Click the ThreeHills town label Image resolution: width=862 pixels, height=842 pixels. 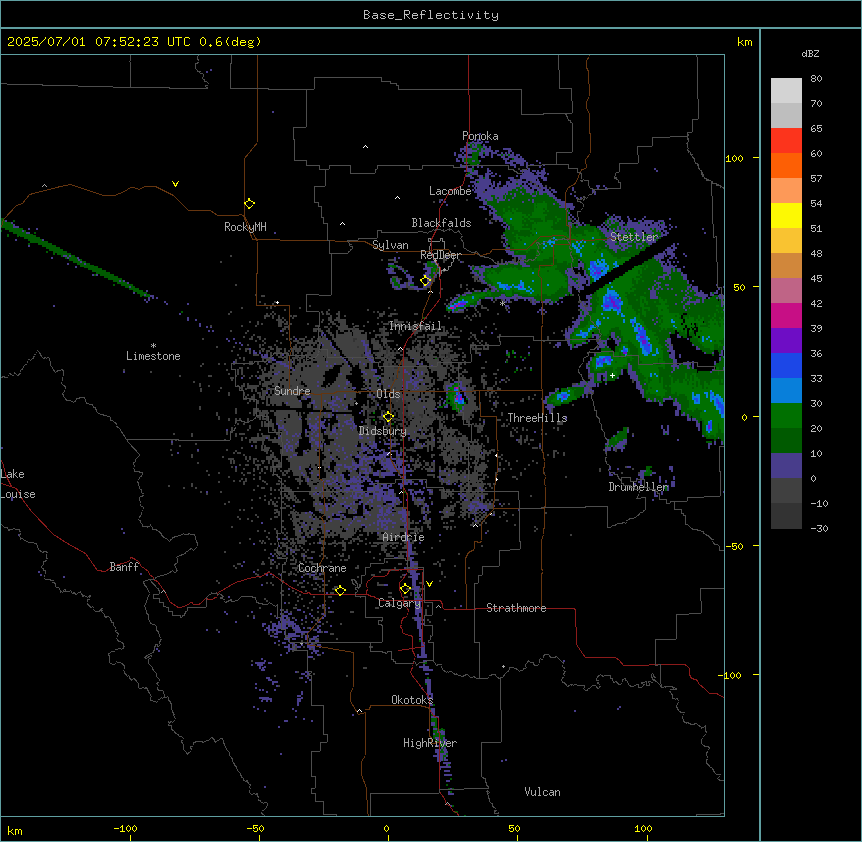[x=537, y=418]
